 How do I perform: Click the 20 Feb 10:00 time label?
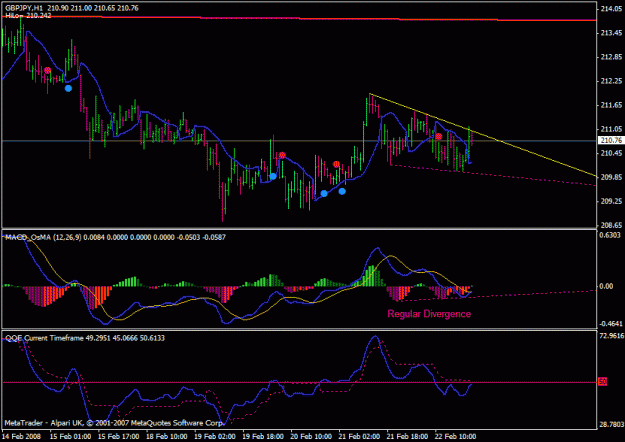tap(311, 436)
